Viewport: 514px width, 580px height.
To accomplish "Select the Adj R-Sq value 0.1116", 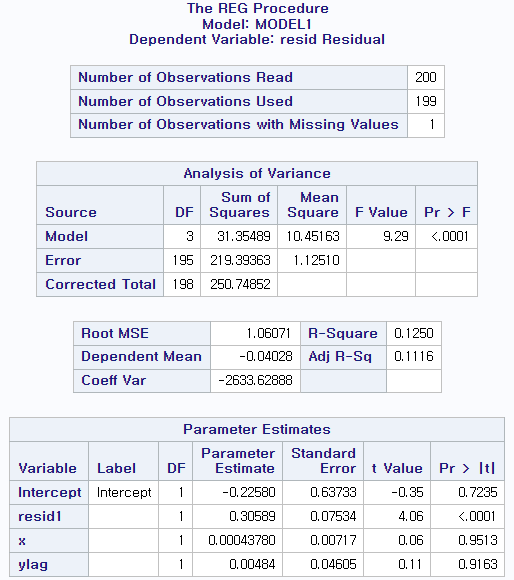I will click(414, 357).
